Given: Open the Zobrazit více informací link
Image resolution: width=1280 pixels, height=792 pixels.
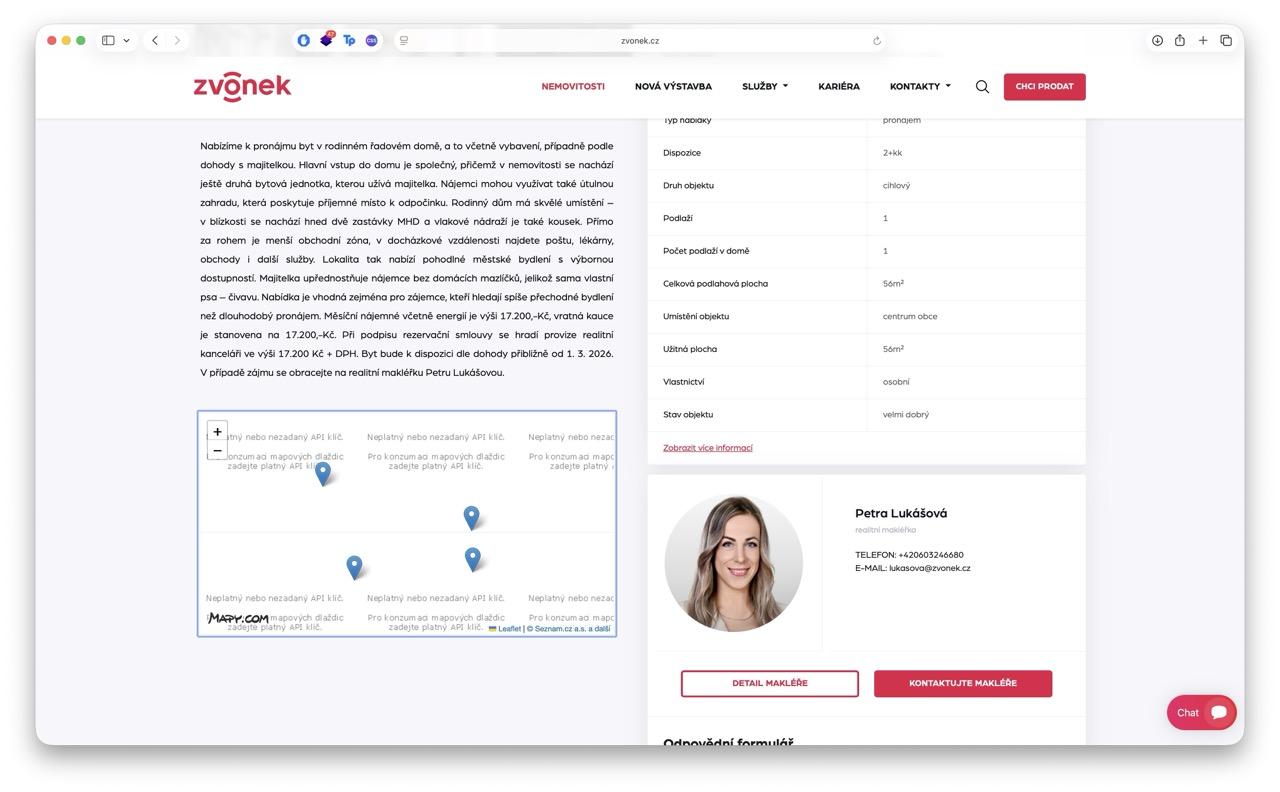Looking at the screenshot, I should (x=707, y=448).
